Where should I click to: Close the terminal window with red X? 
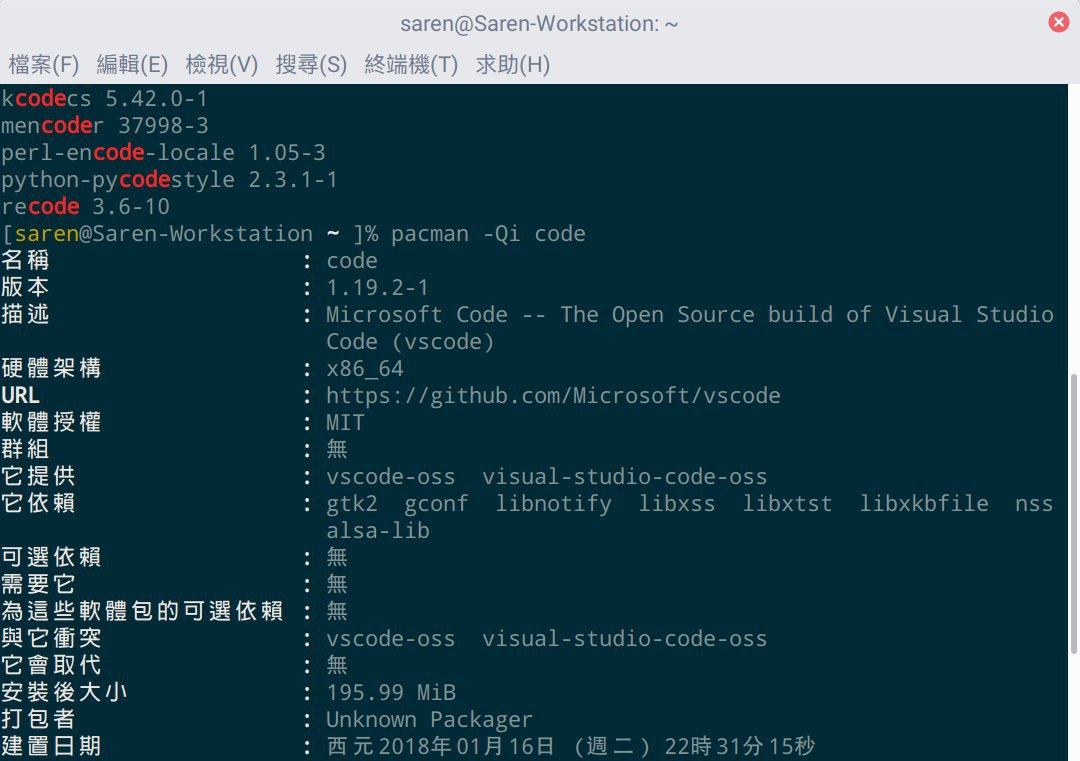pos(1059,22)
